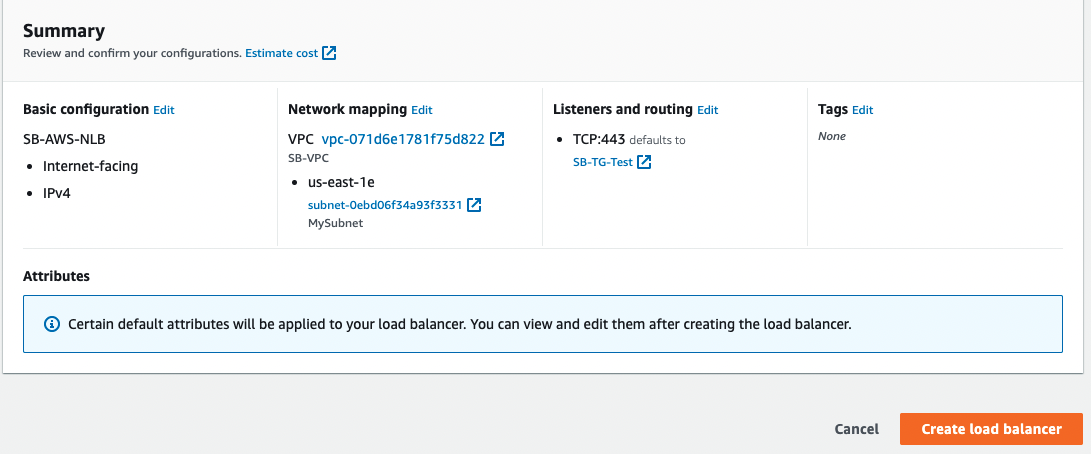Open the Estimate cost external link icon
Viewport: 1091px width, 454px height.
pos(329,53)
